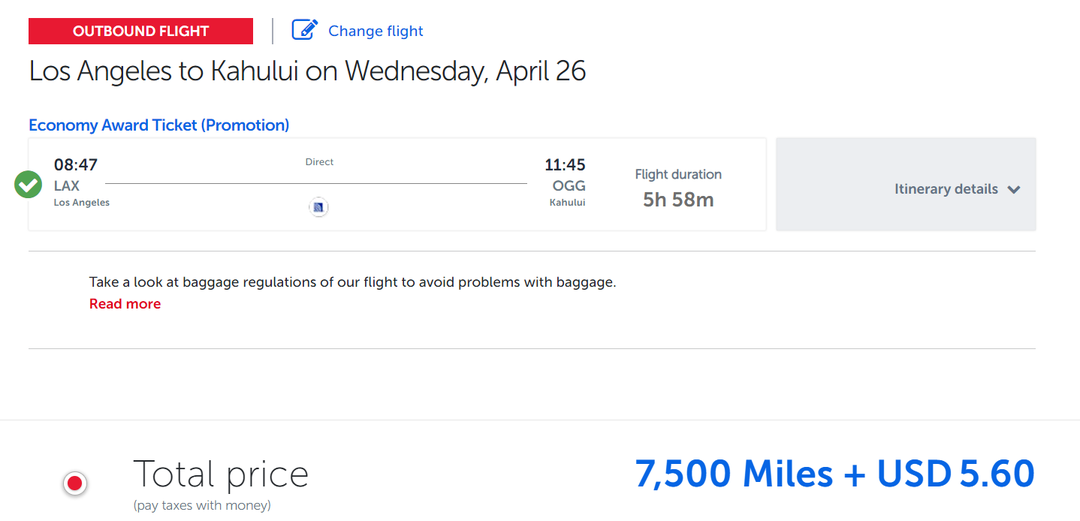Select the OGG airport code
This screenshot has width=1080, height=521.
click(569, 186)
